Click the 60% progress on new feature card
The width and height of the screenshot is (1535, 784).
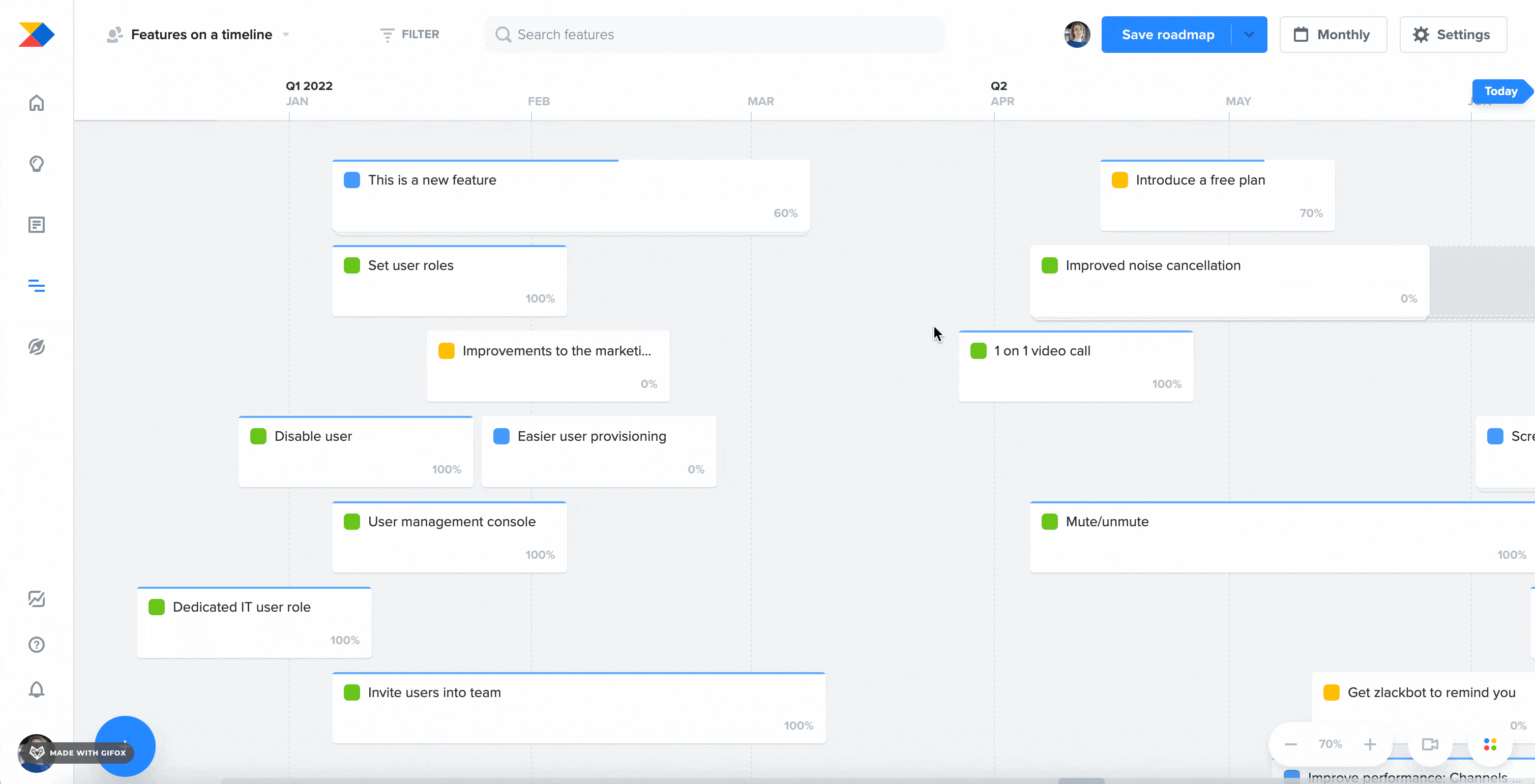tap(785, 213)
